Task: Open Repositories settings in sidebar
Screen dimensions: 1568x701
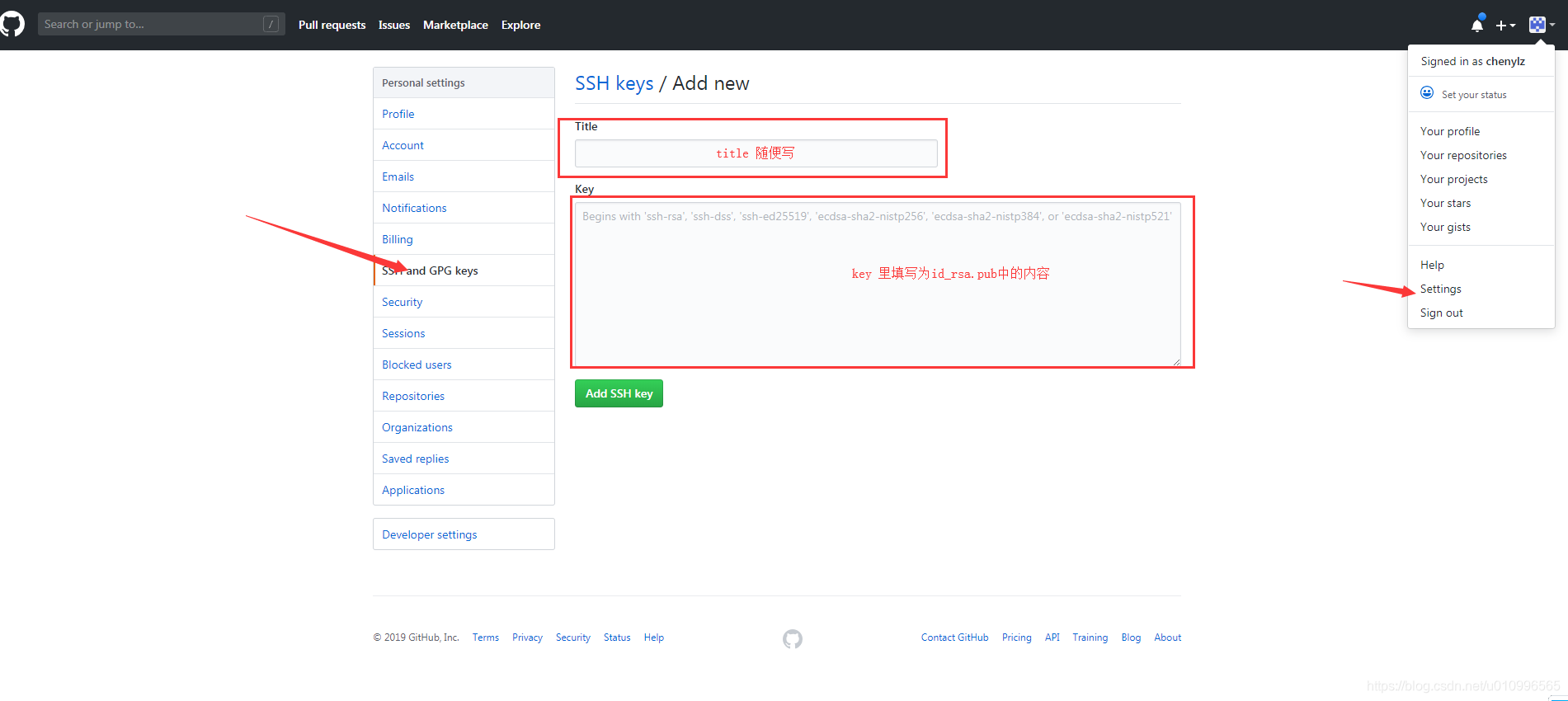Action: 464,396
